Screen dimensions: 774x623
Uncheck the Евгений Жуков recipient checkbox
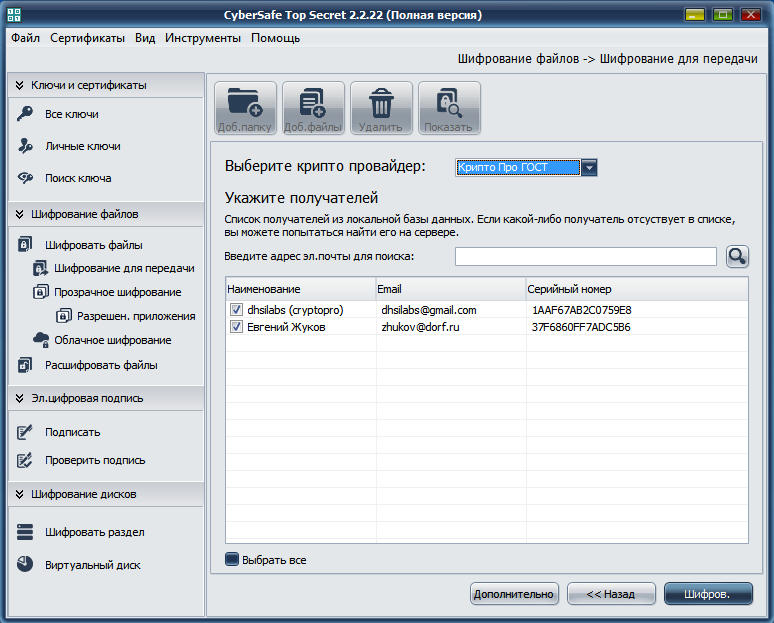click(x=236, y=327)
